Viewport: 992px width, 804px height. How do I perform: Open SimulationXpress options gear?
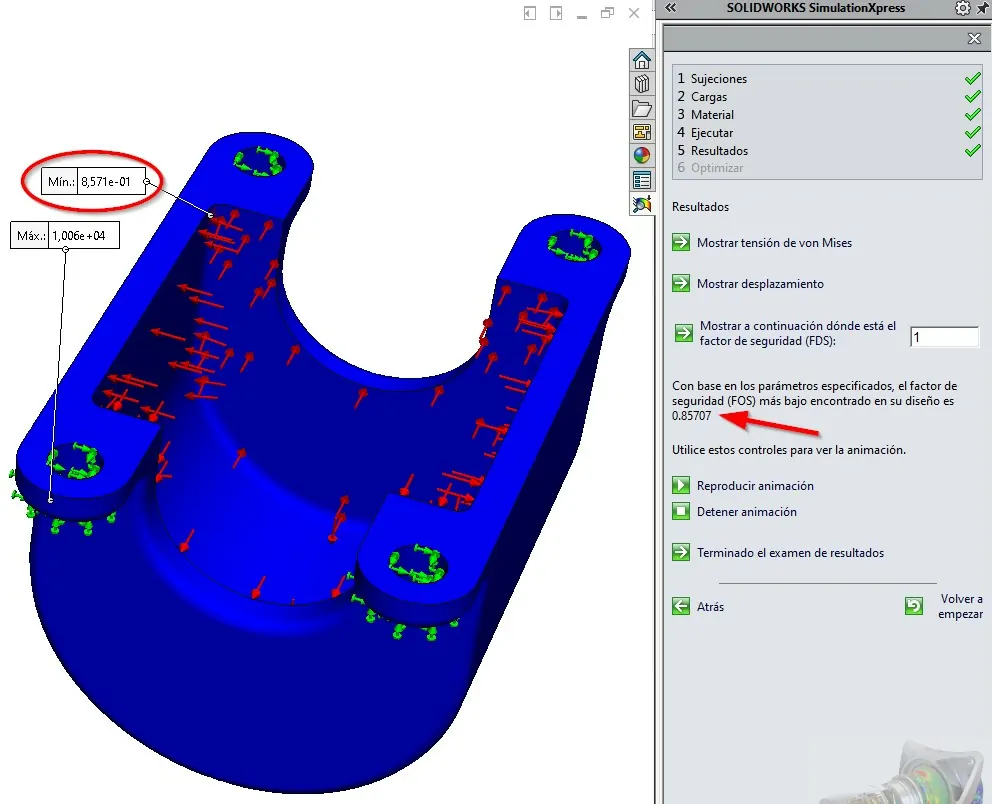pyautogui.click(x=962, y=8)
